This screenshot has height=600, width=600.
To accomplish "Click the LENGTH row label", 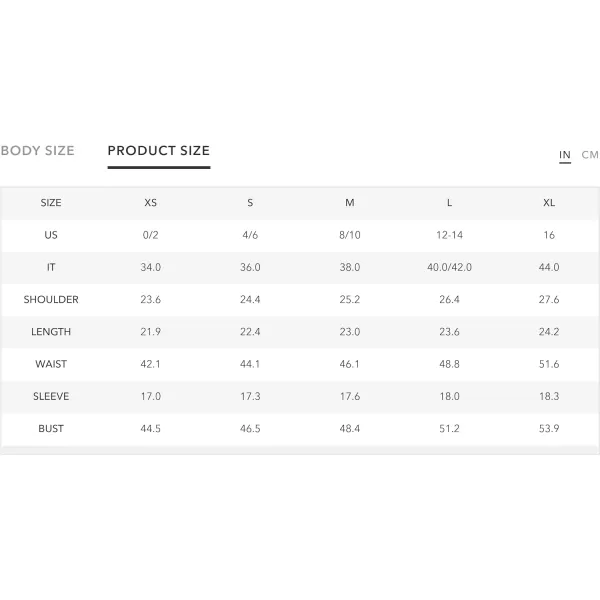I will tap(51, 332).
